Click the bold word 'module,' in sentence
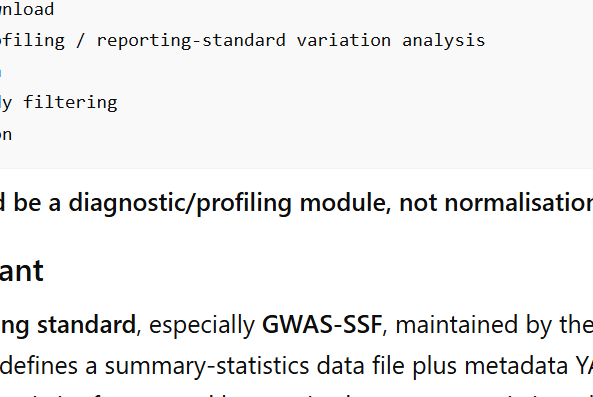Viewport: 593px width, 397px height. 345,203
